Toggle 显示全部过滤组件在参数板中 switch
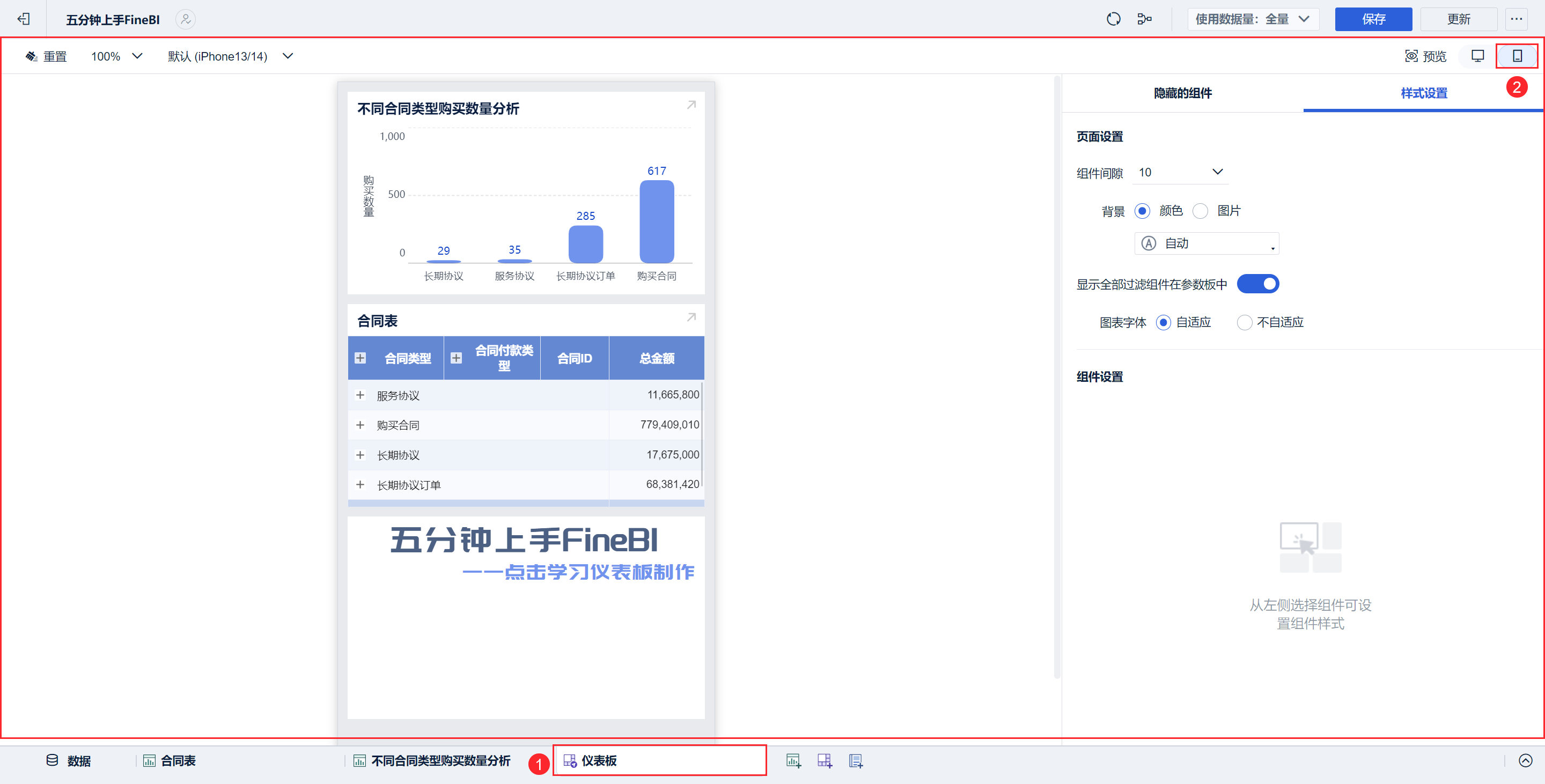 1257,284
